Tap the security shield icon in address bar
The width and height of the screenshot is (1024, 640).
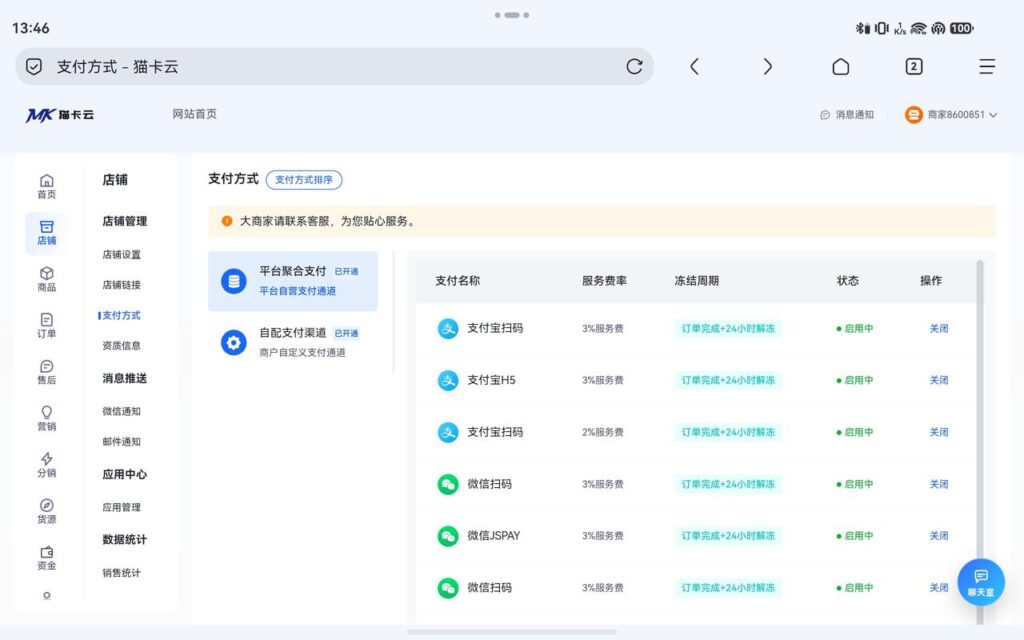pyautogui.click(x=34, y=67)
